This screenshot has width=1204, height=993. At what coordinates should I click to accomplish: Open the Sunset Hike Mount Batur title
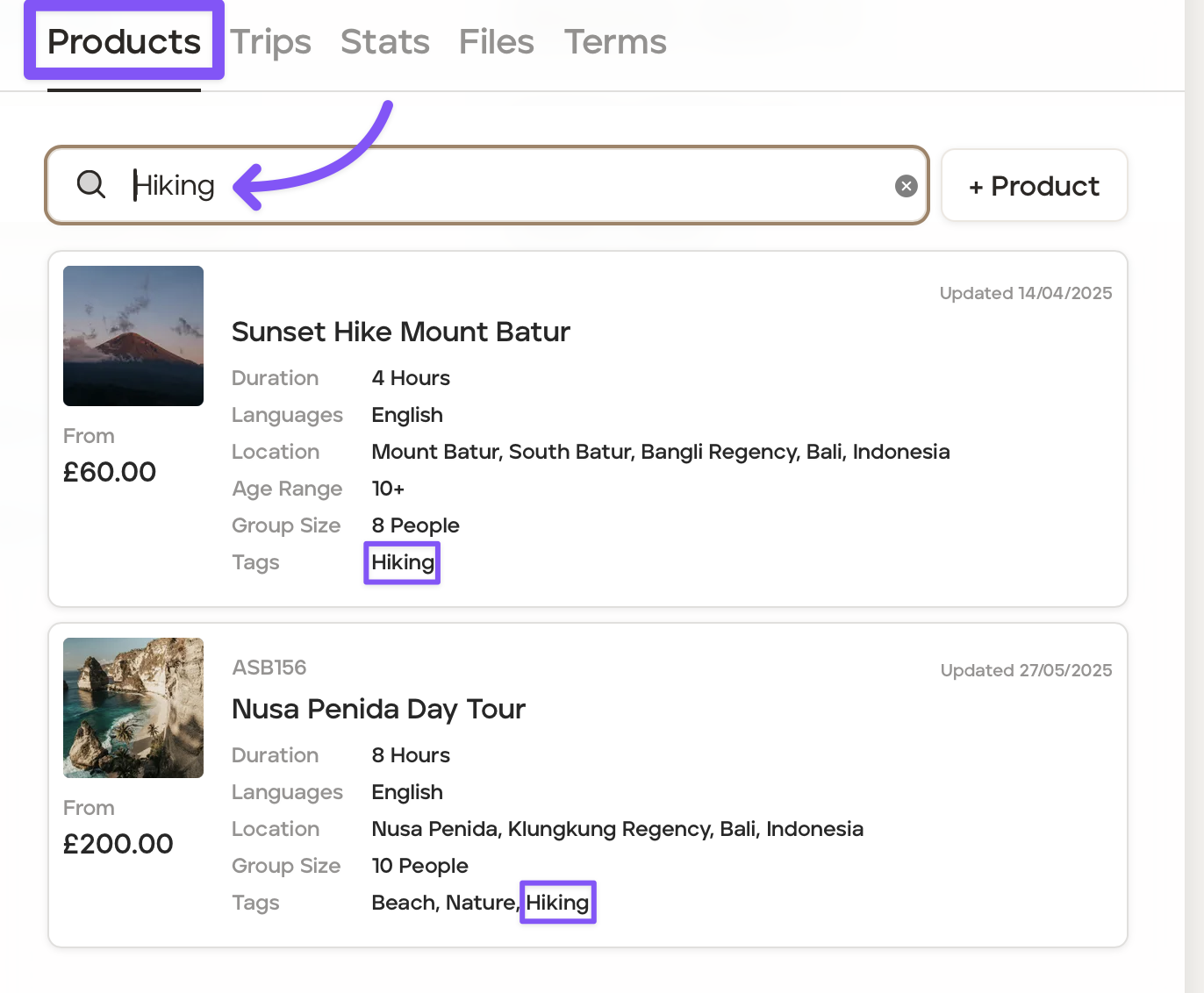(400, 332)
